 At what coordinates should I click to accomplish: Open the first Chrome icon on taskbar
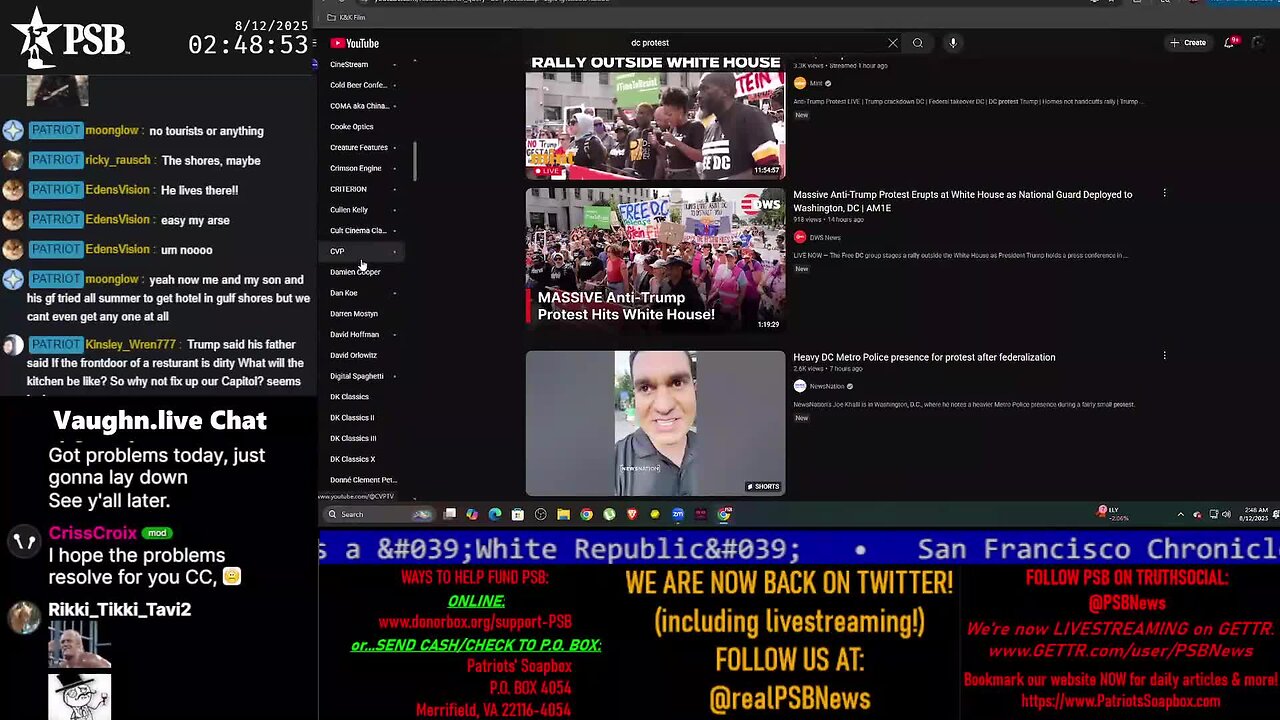click(x=586, y=514)
